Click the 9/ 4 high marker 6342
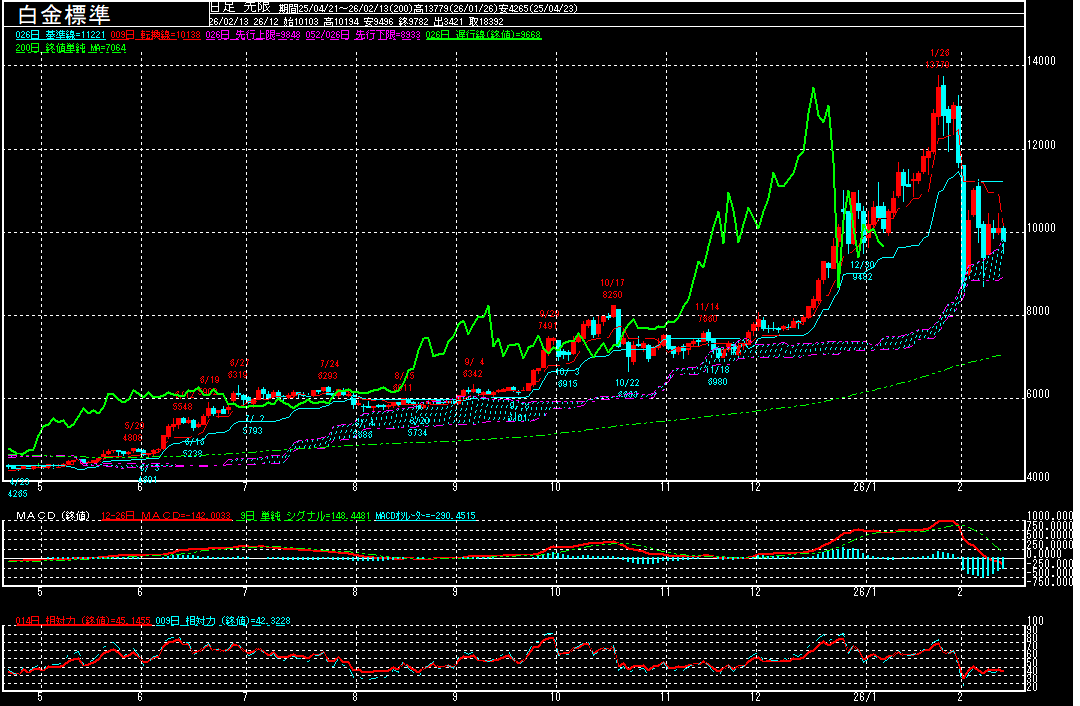This screenshot has width=1080, height=706. (x=474, y=367)
